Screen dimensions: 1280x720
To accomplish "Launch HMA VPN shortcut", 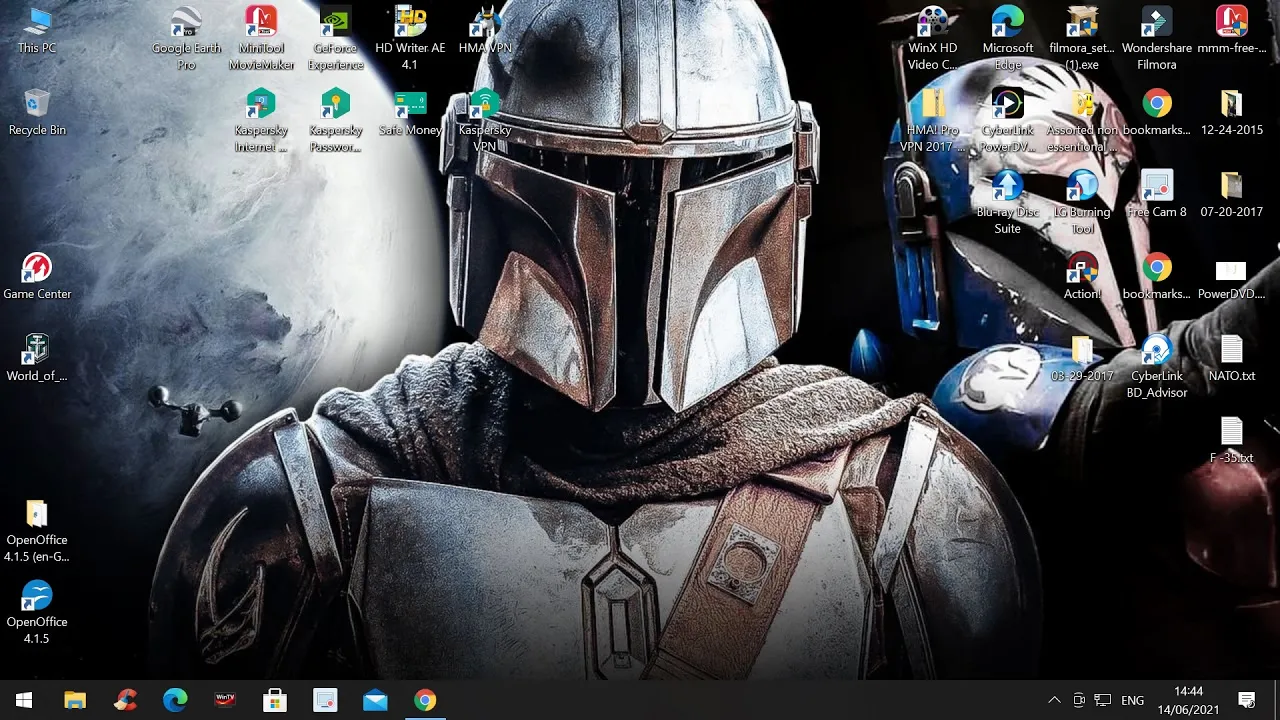I will pyautogui.click(x=485, y=30).
